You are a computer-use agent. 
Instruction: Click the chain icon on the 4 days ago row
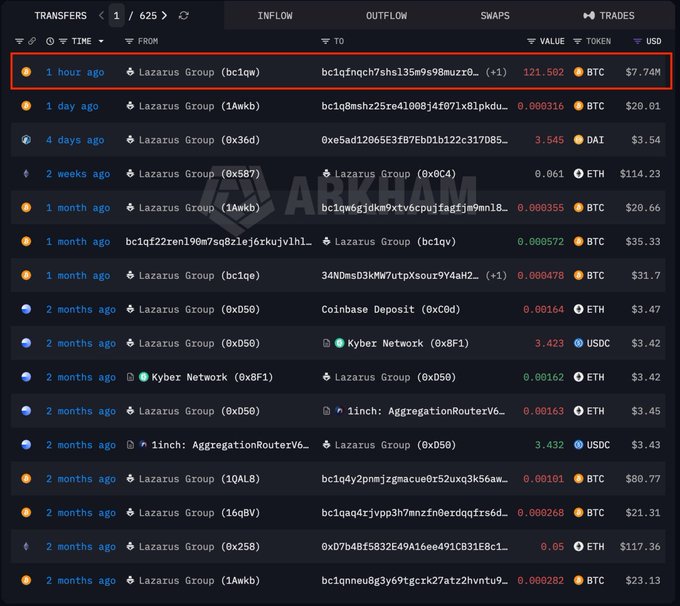pyautogui.click(x=26, y=140)
